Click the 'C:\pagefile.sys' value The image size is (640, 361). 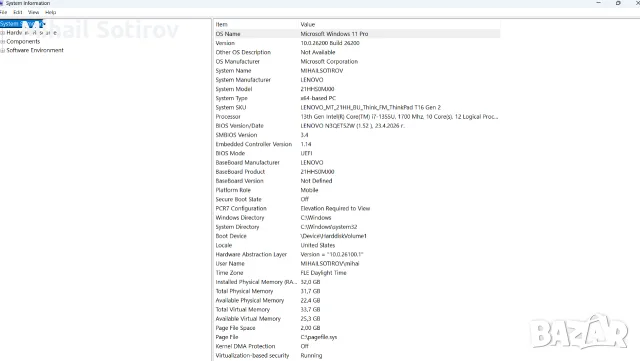point(319,337)
